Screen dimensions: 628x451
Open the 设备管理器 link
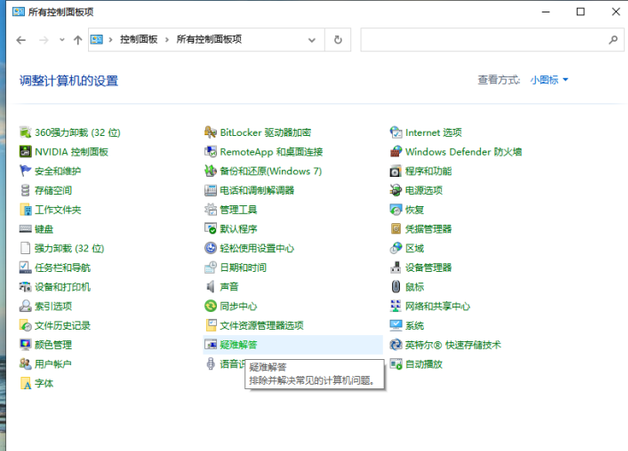[429, 267]
